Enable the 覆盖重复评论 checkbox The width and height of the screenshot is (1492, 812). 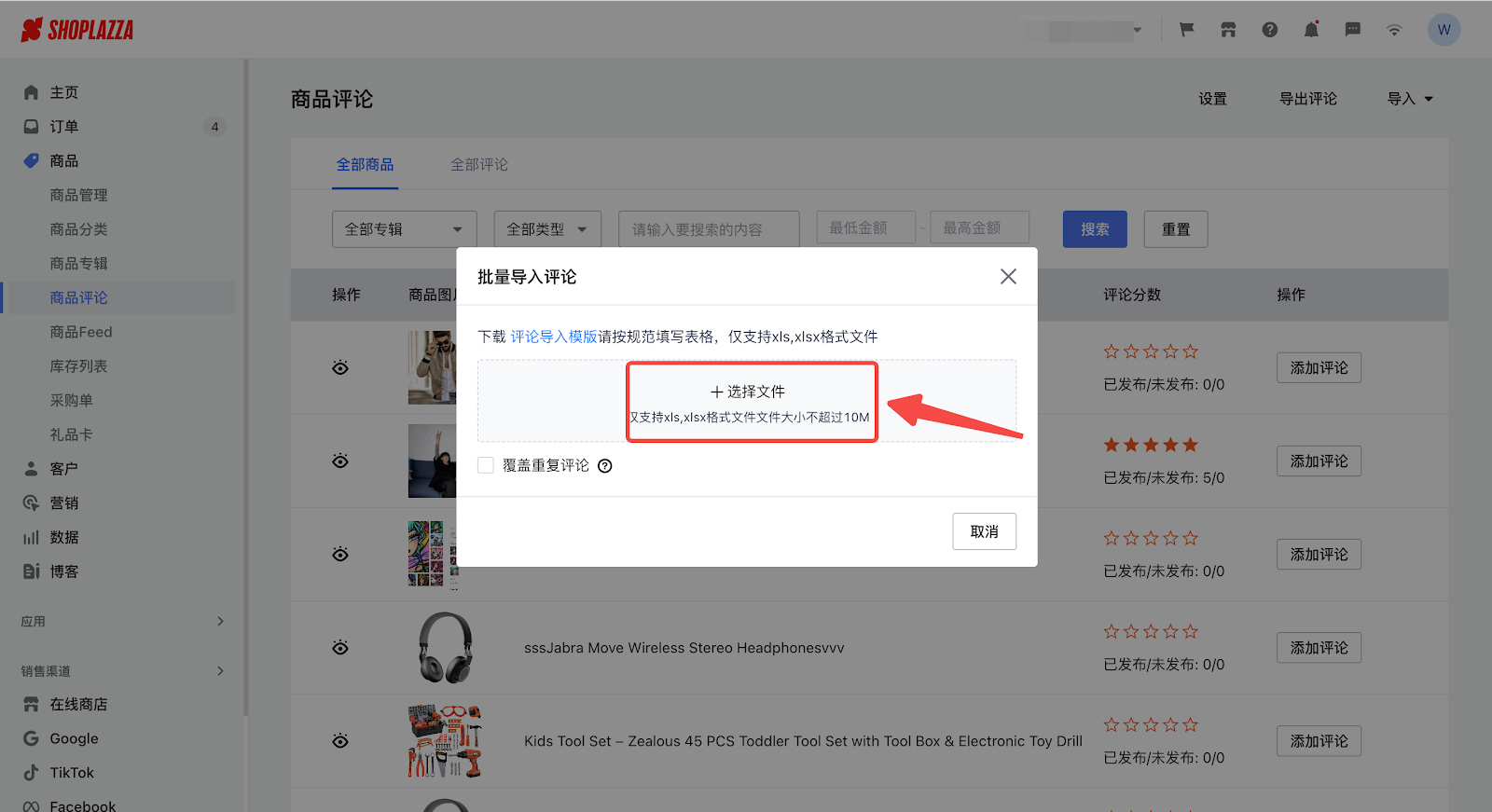486,465
